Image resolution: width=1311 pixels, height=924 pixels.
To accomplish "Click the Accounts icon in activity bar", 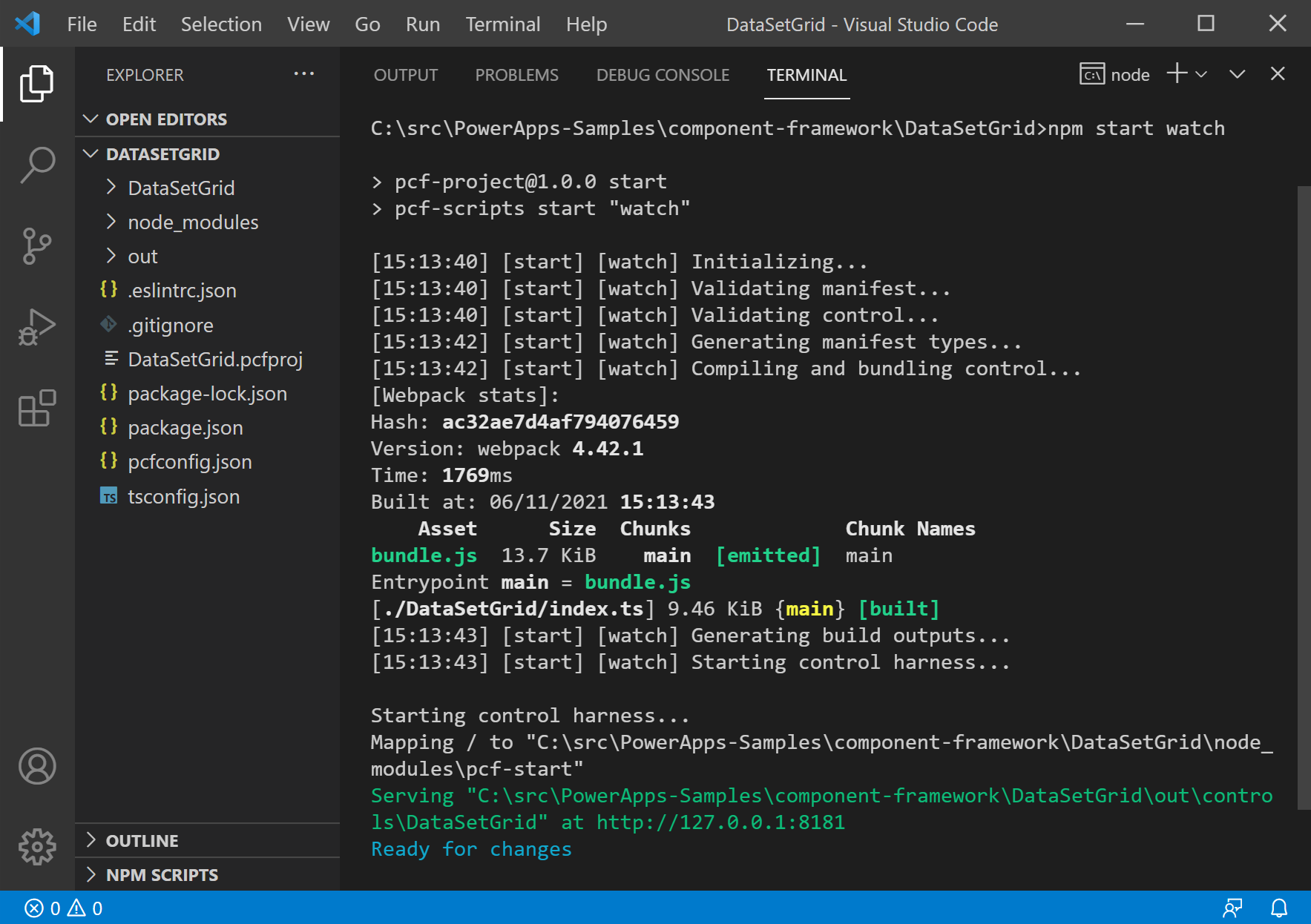I will [36, 767].
